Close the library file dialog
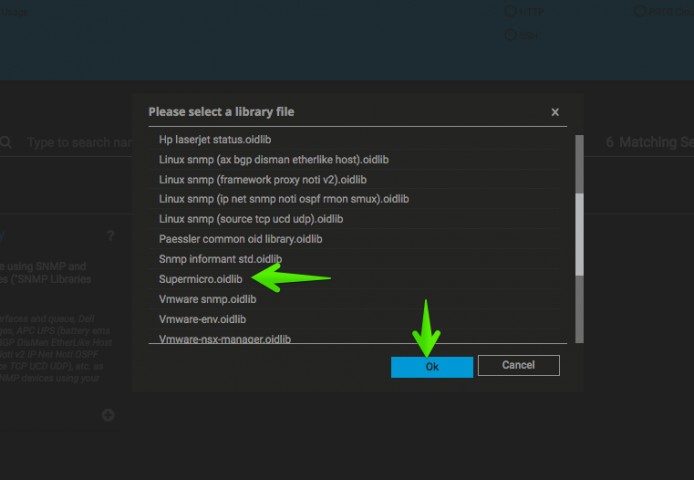Screen dimensions: 694x480 [555, 112]
